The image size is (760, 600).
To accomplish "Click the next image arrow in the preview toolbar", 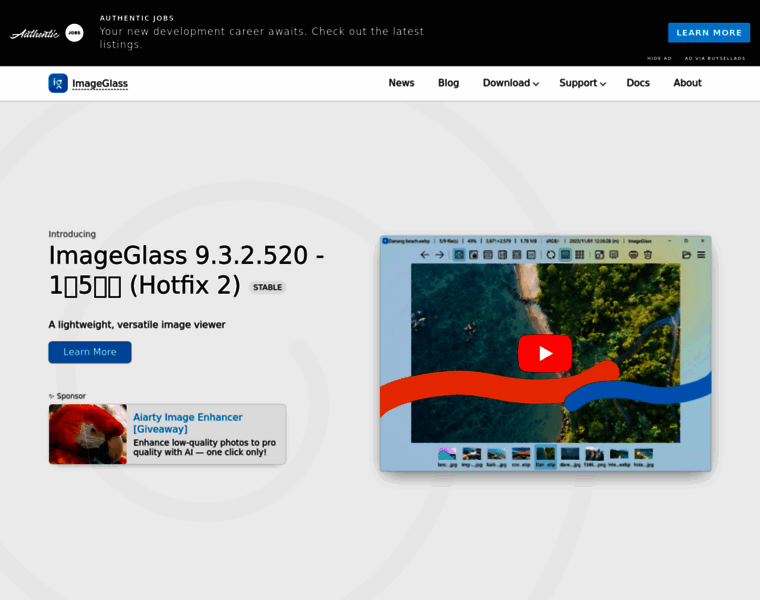I will coord(440,255).
